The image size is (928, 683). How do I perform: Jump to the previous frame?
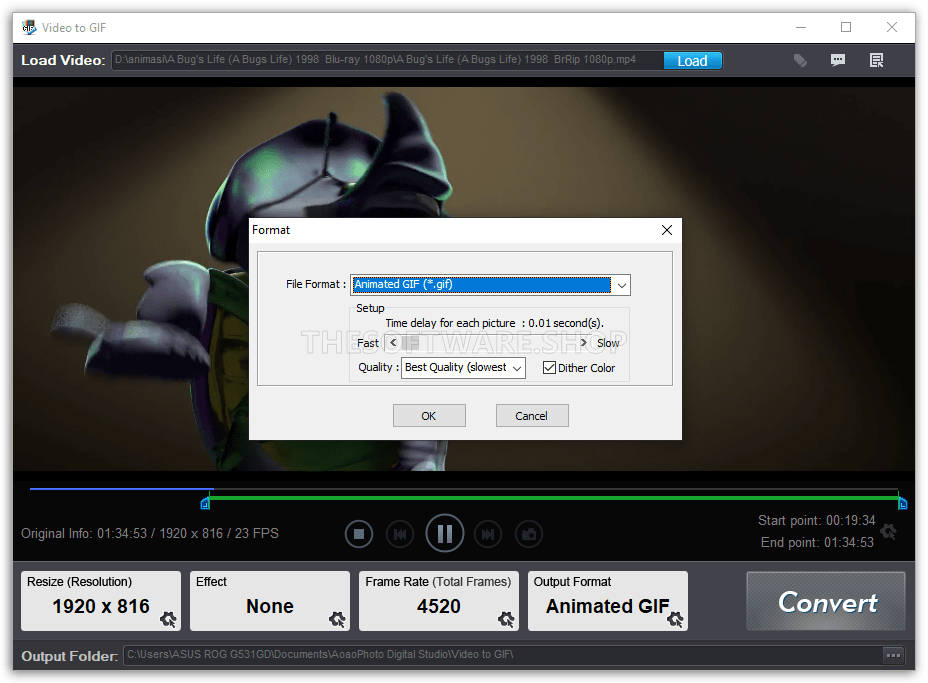click(400, 534)
